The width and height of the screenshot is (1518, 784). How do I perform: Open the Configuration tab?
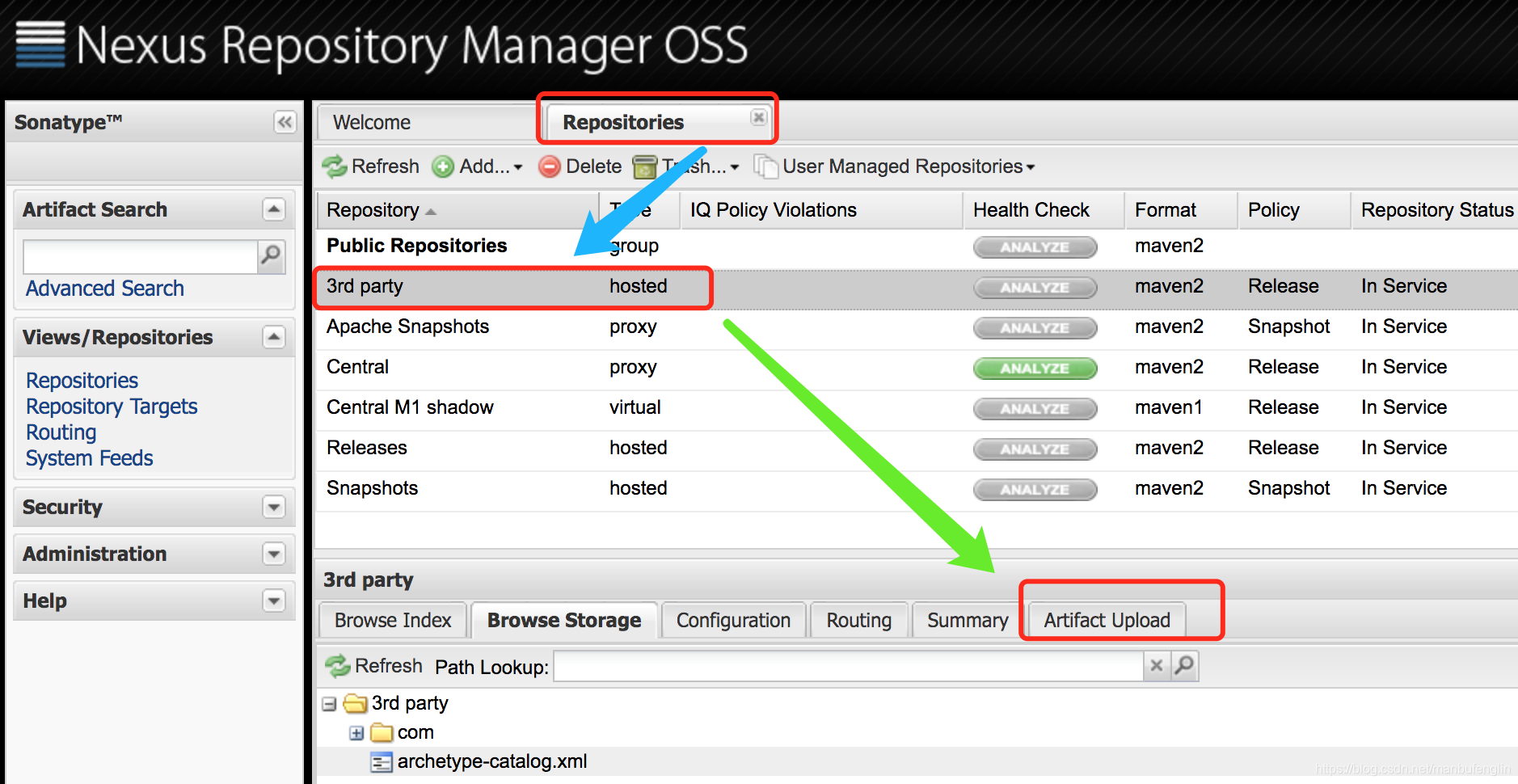[x=733, y=620]
